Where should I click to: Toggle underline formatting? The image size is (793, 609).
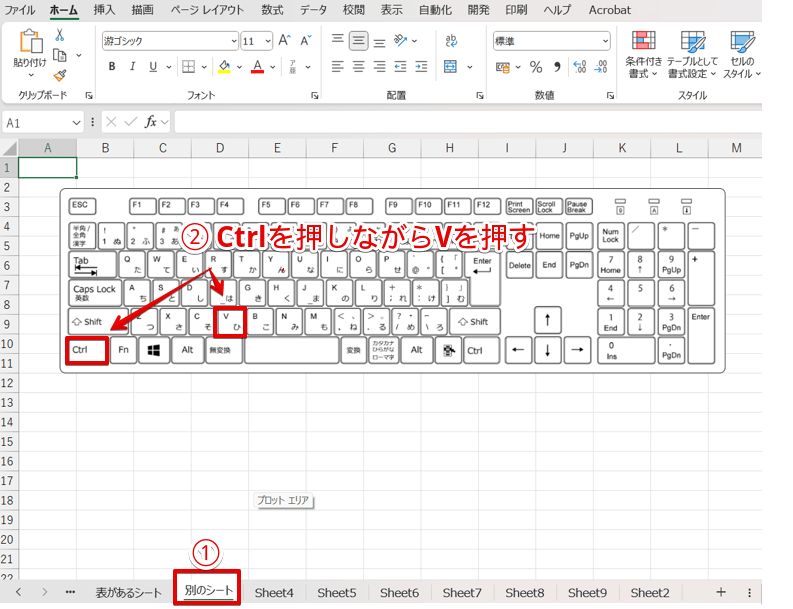point(153,66)
